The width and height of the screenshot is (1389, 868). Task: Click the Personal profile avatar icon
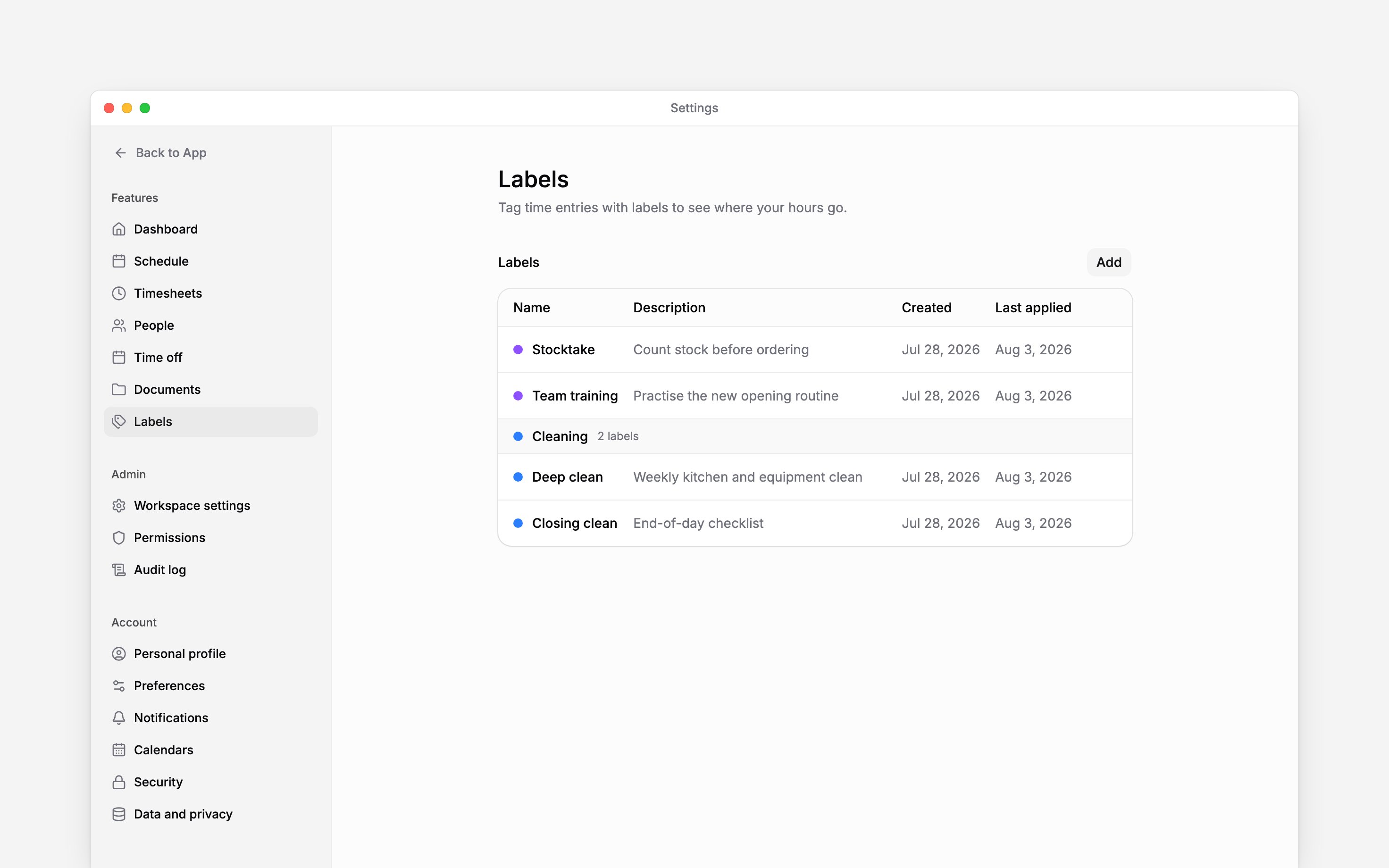coord(119,654)
